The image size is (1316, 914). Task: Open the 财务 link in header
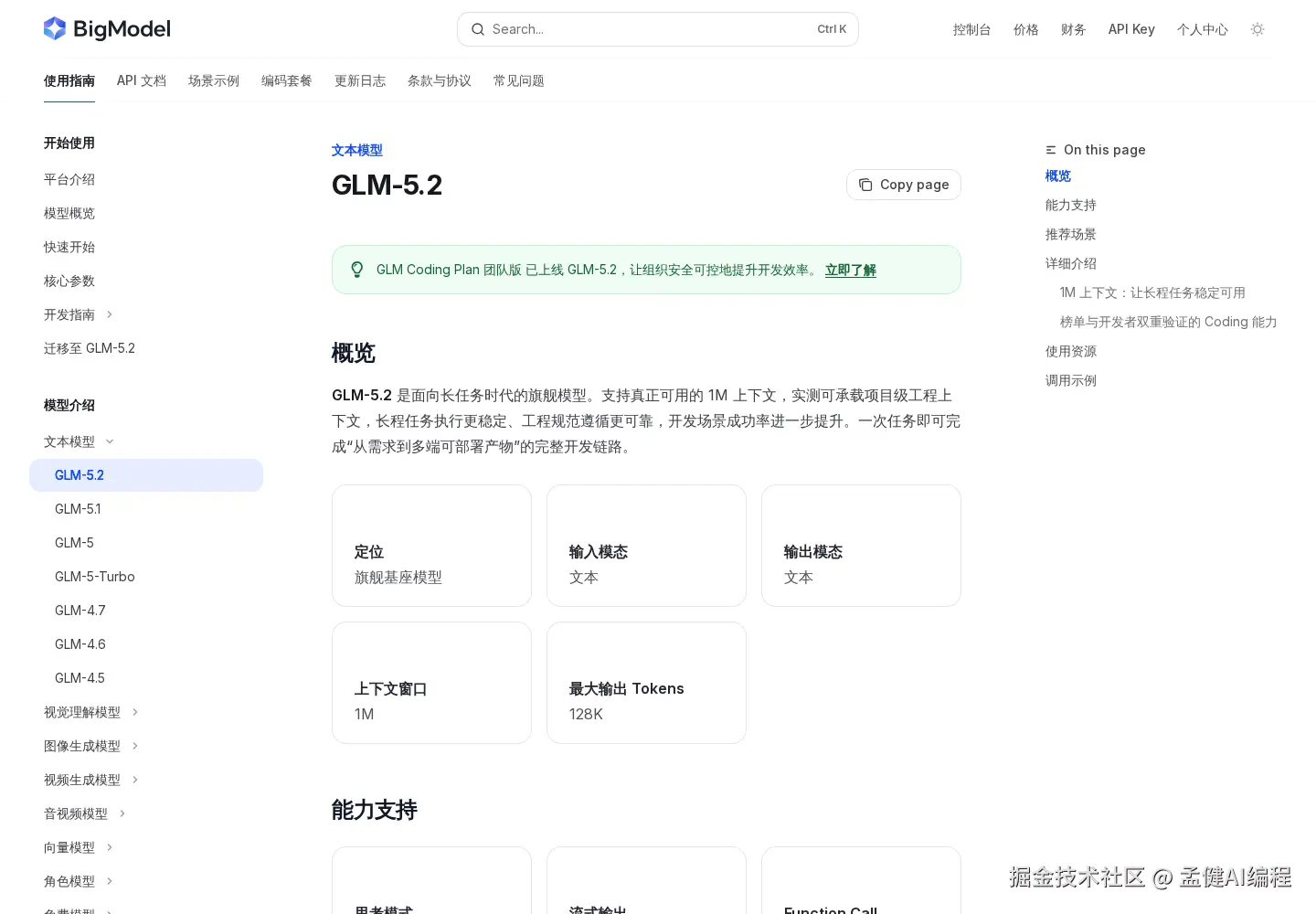1074,29
